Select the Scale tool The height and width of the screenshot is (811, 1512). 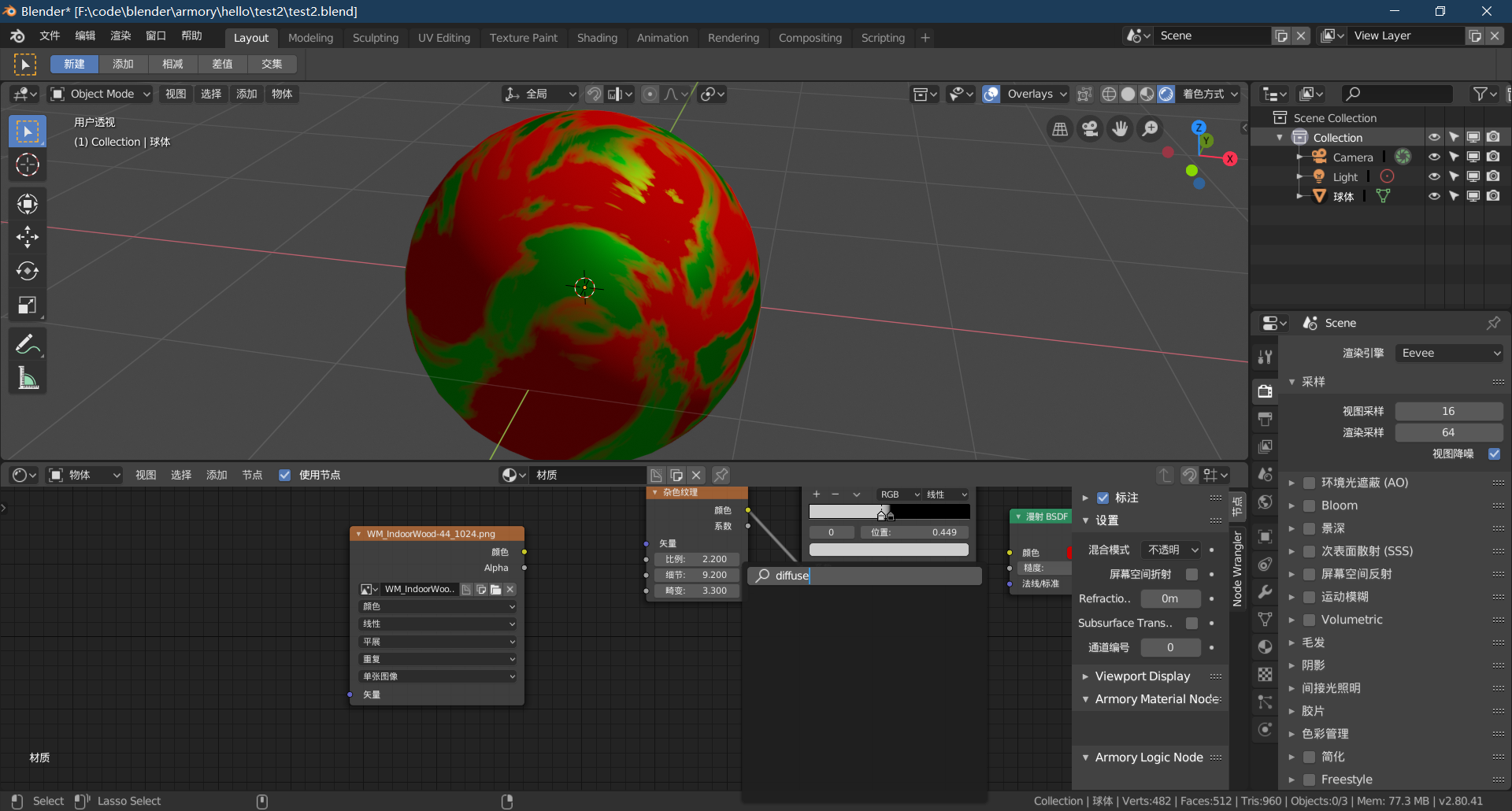[x=28, y=305]
